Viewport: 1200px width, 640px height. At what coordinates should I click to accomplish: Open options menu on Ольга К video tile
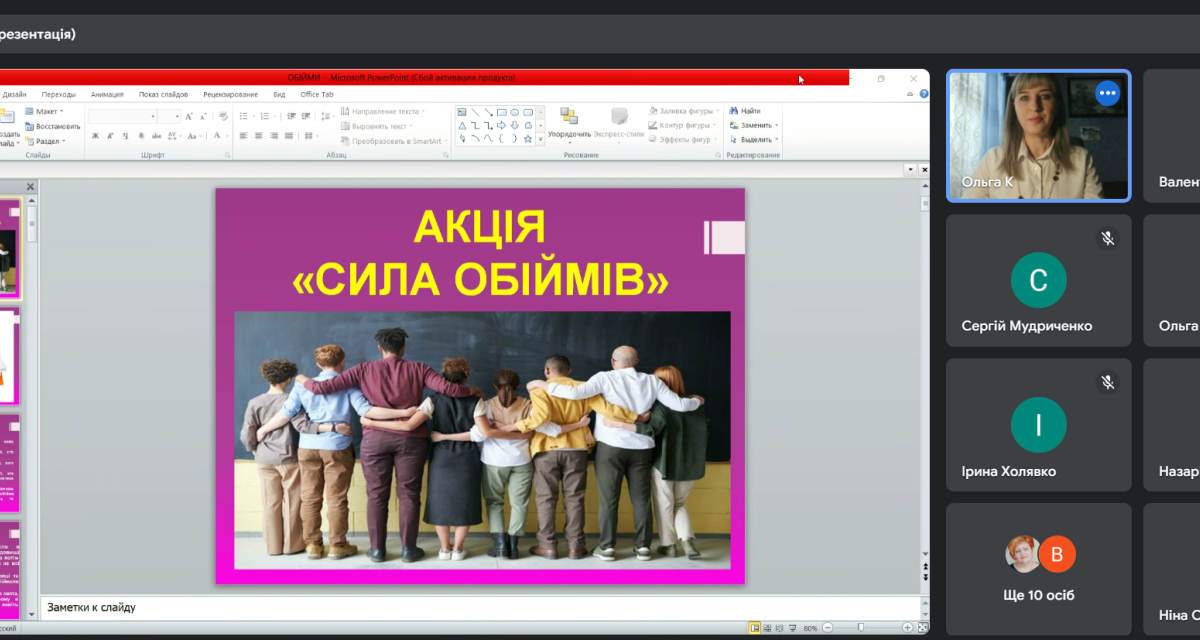click(x=1106, y=93)
